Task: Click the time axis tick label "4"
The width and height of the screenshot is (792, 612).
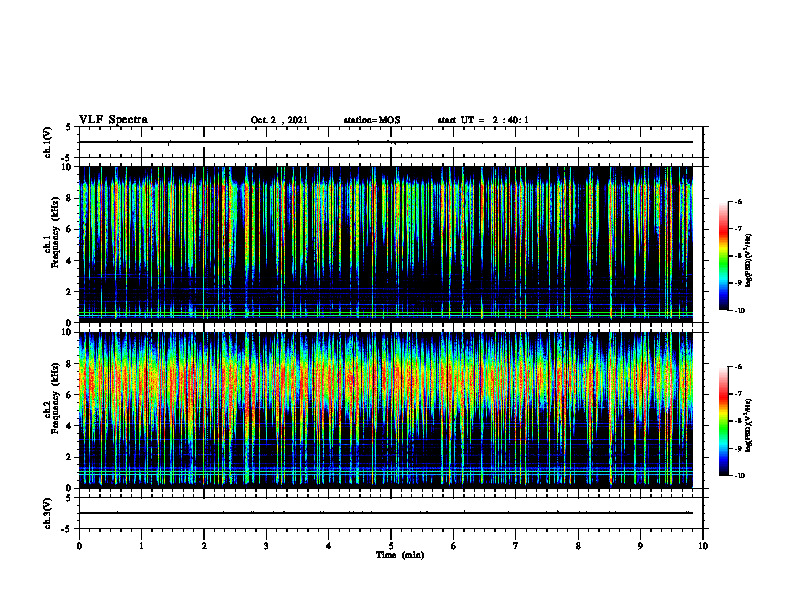Action: (329, 546)
